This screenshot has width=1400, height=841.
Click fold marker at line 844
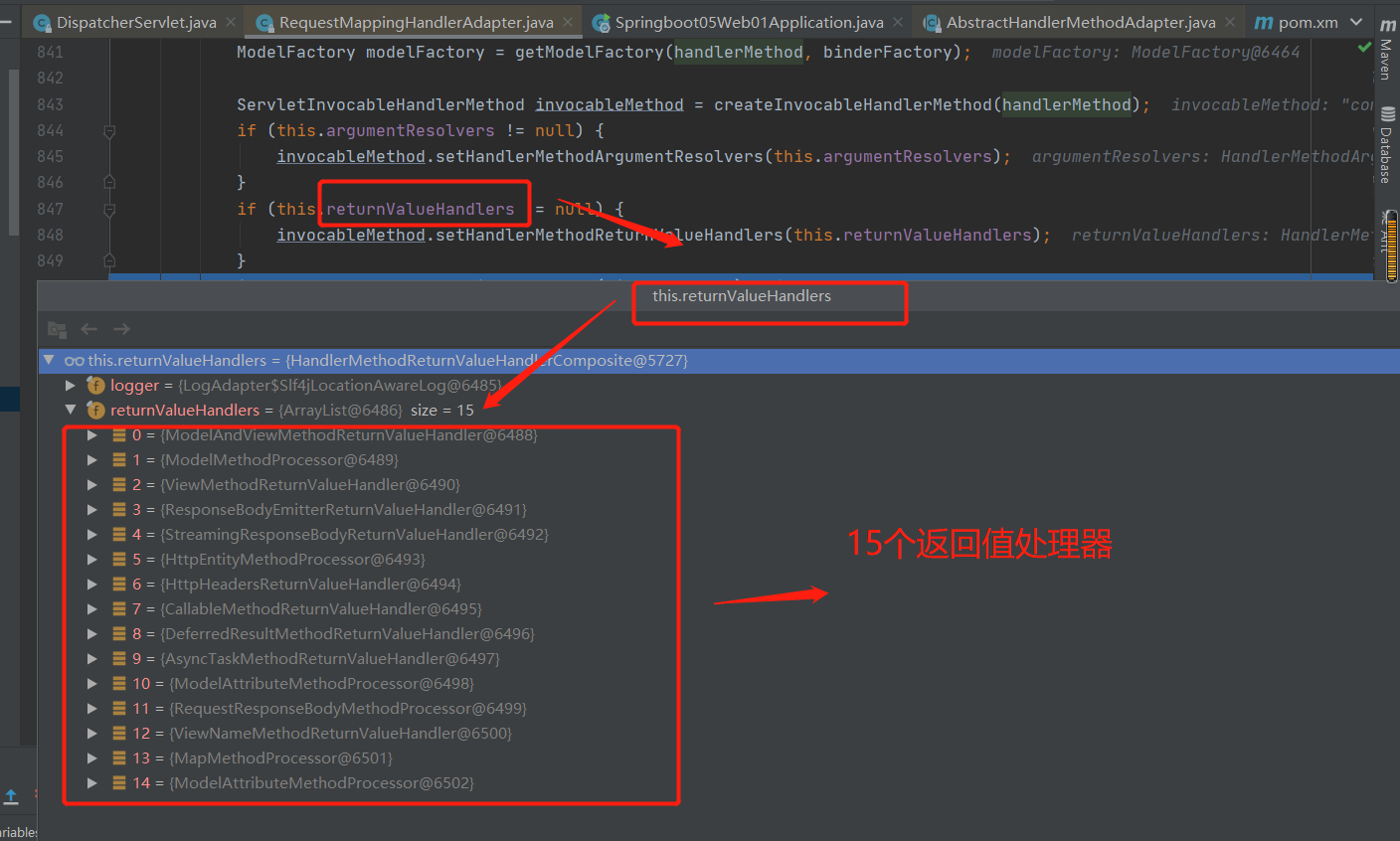coord(109,130)
